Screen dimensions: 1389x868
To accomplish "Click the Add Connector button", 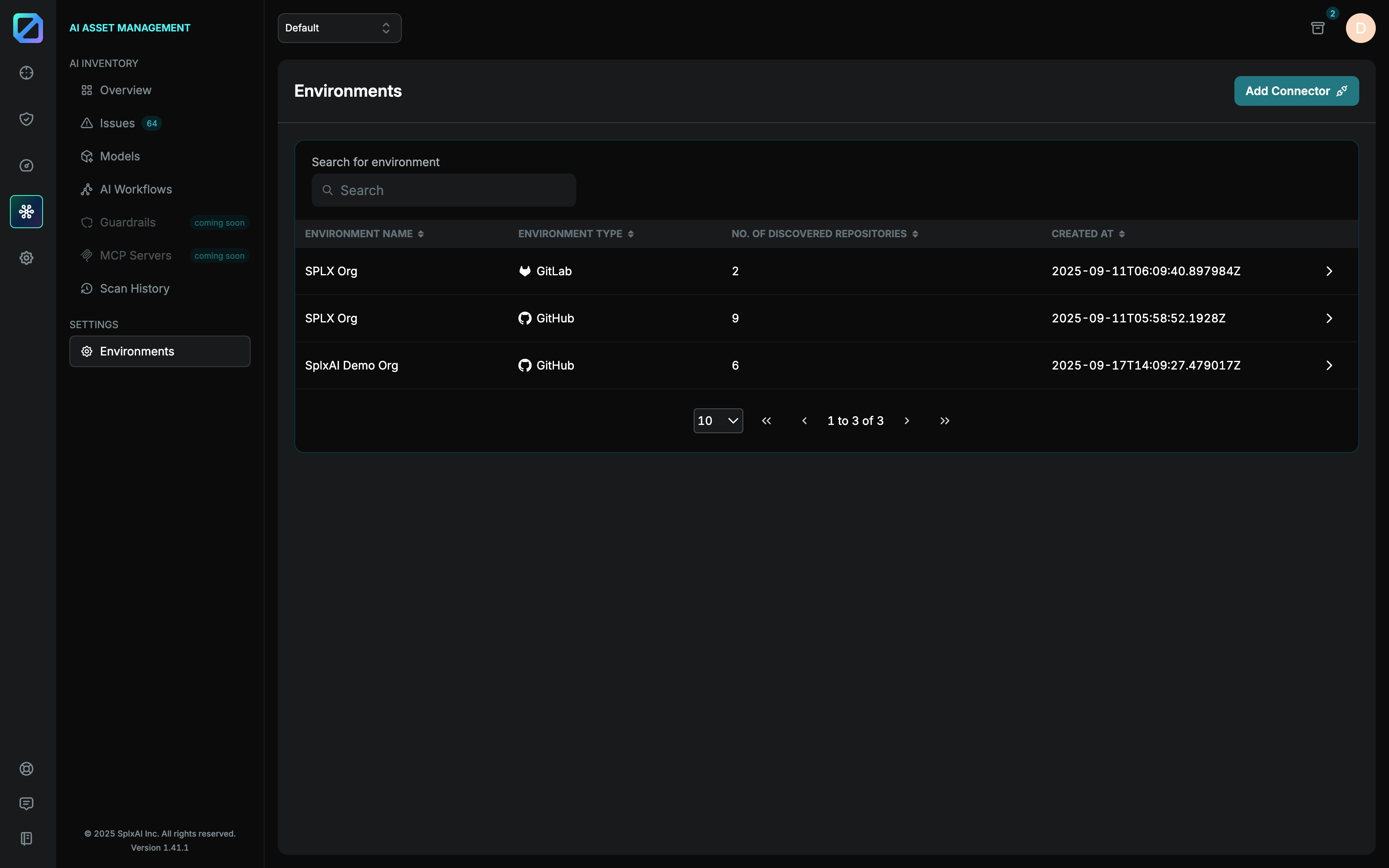I will click(x=1296, y=91).
